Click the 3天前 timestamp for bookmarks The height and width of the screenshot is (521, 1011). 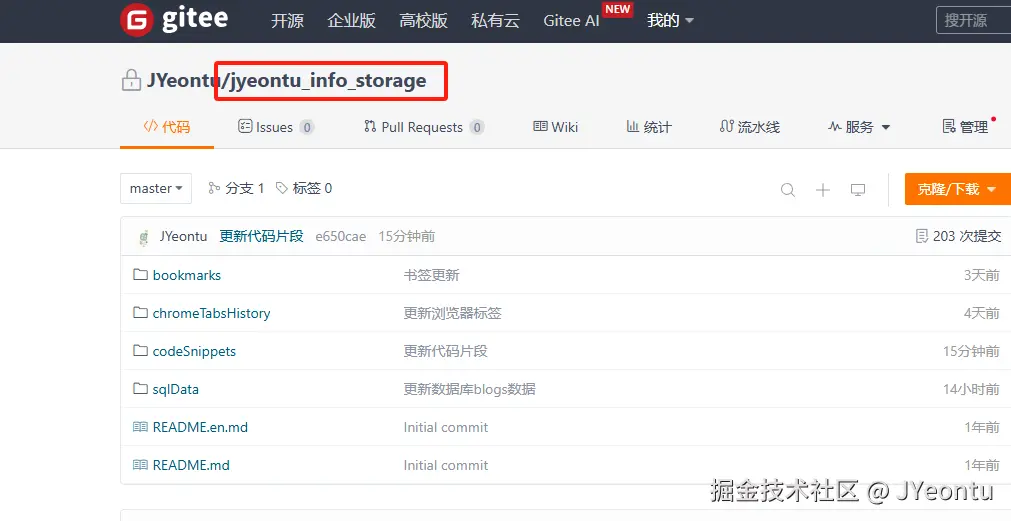[981, 275]
